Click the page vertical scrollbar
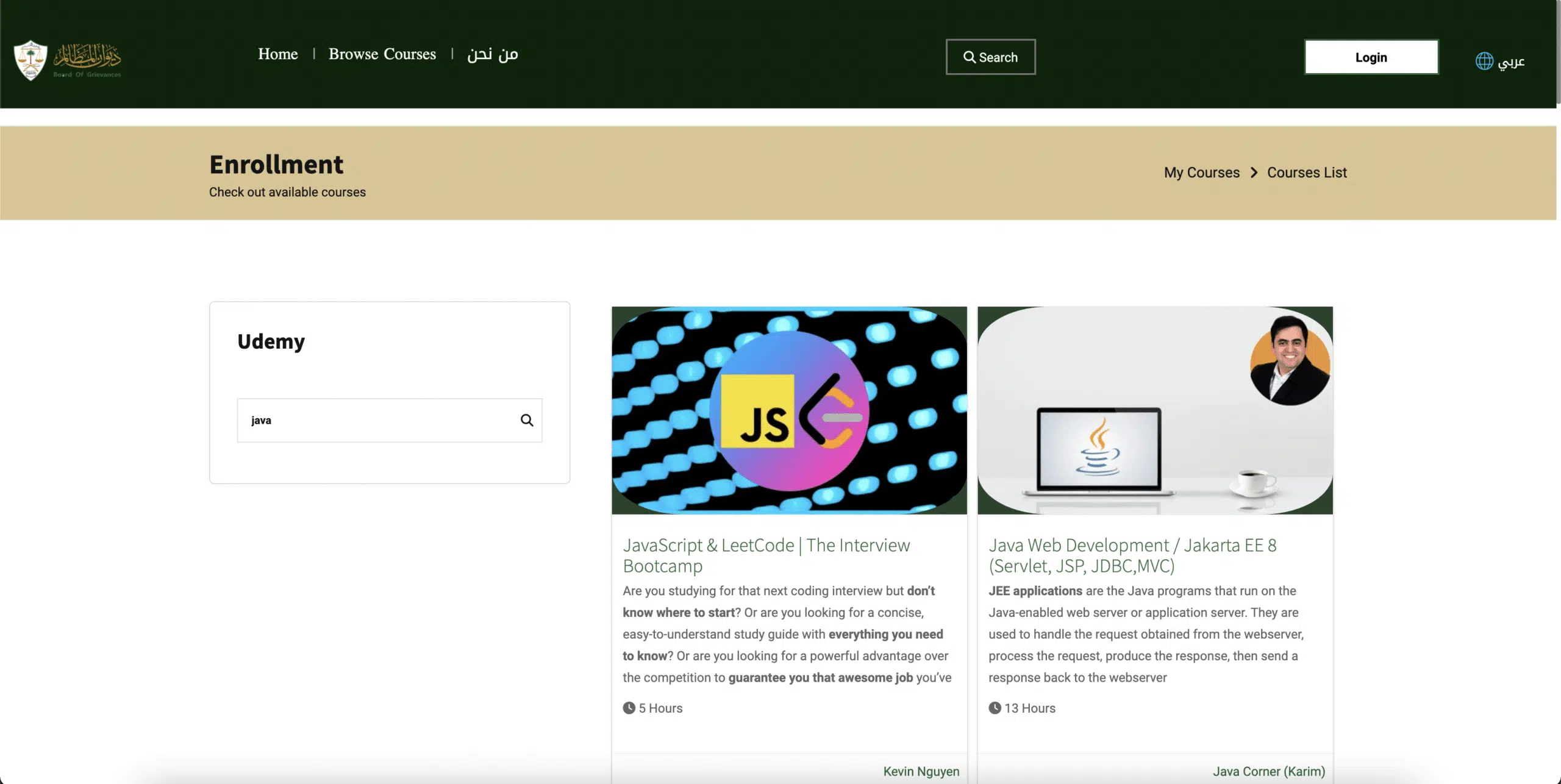 pyautogui.click(x=1559, y=52)
